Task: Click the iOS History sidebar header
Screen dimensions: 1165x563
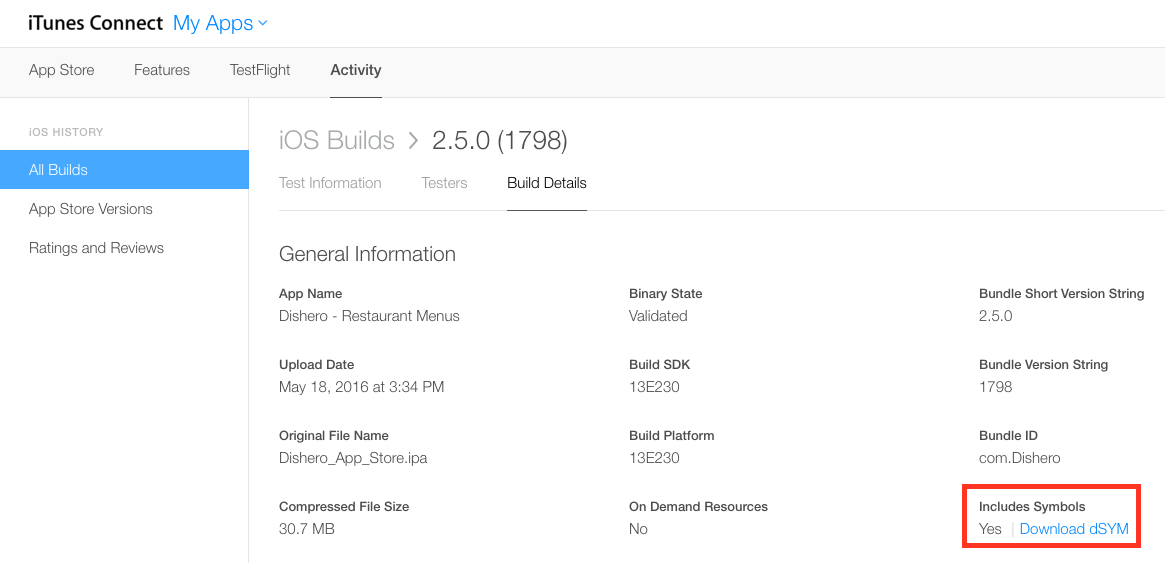Action: pos(66,132)
